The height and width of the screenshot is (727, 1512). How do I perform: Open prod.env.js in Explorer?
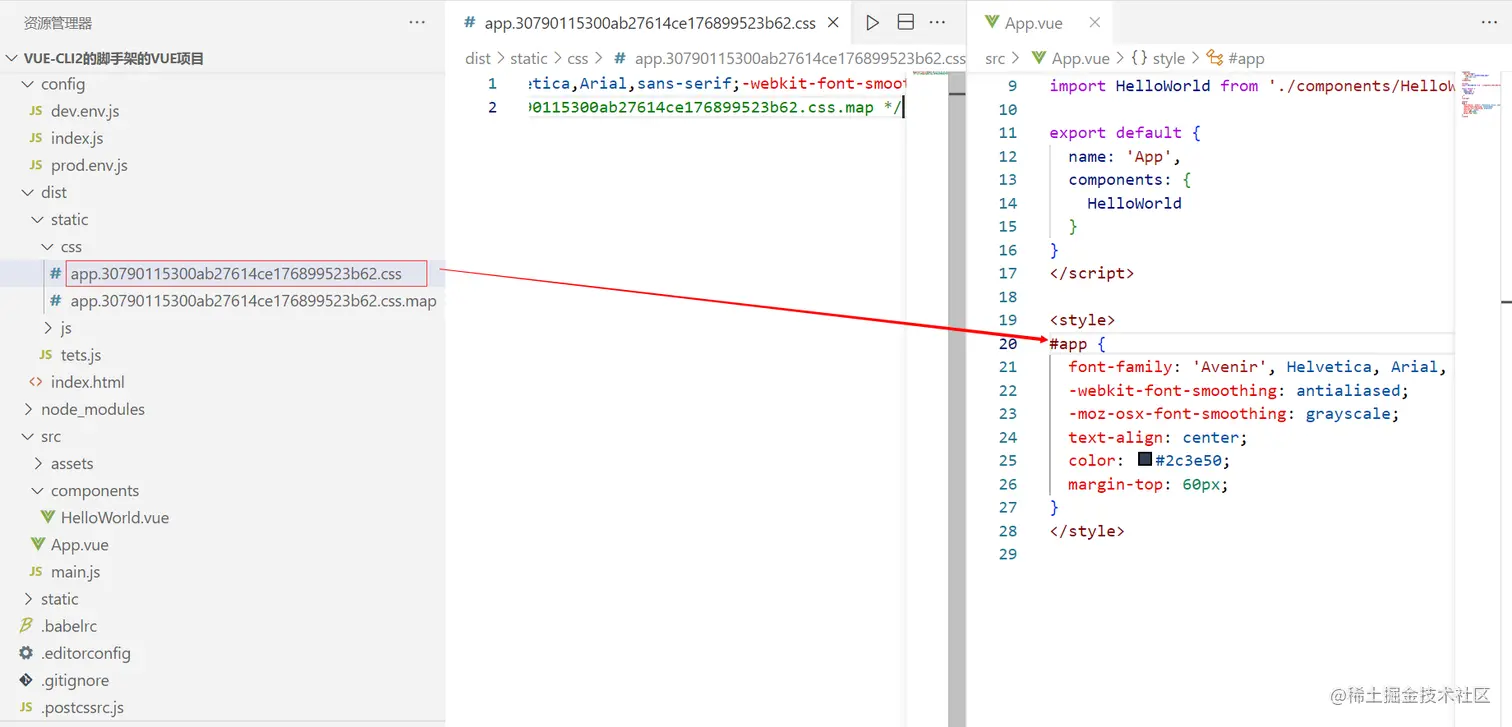pyautogui.click(x=89, y=165)
